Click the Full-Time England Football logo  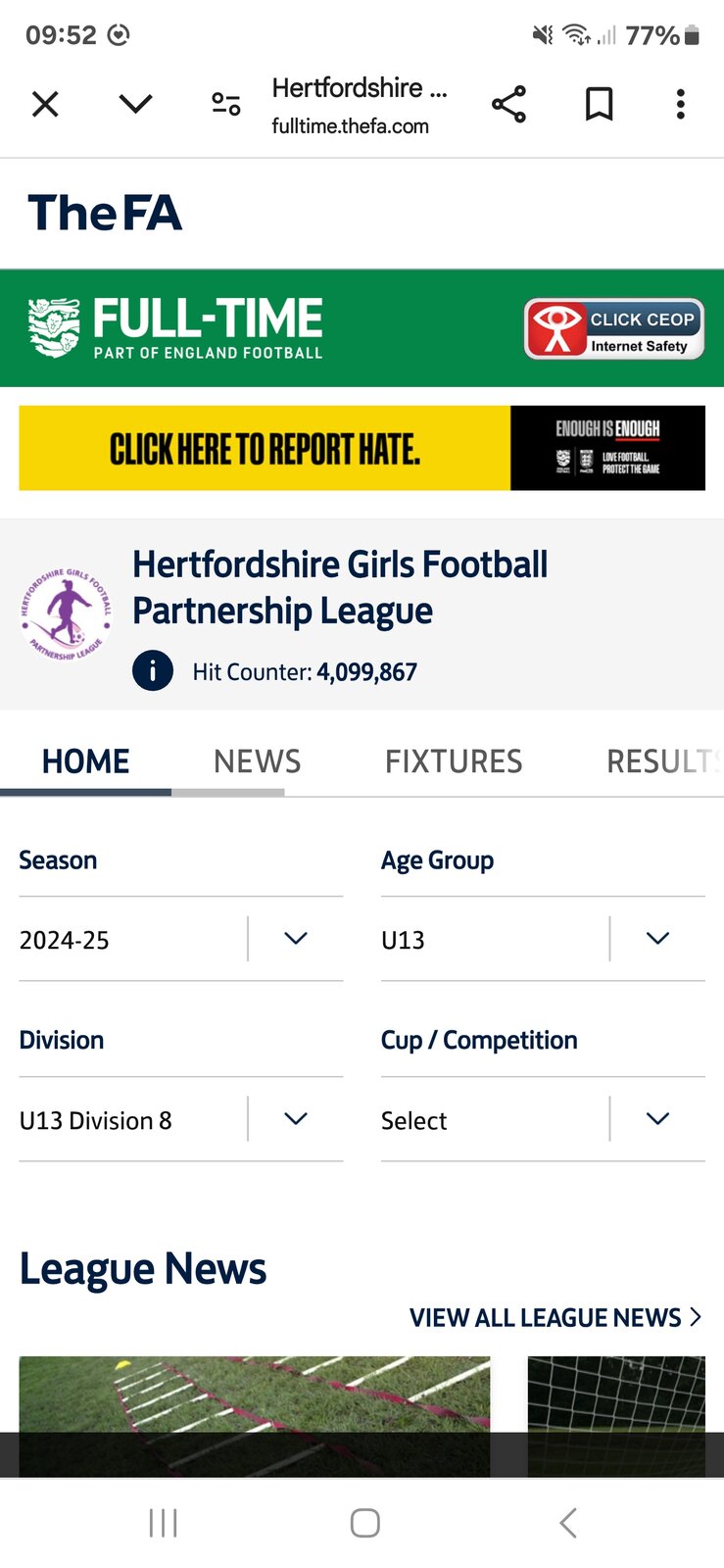tap(176, 327)
